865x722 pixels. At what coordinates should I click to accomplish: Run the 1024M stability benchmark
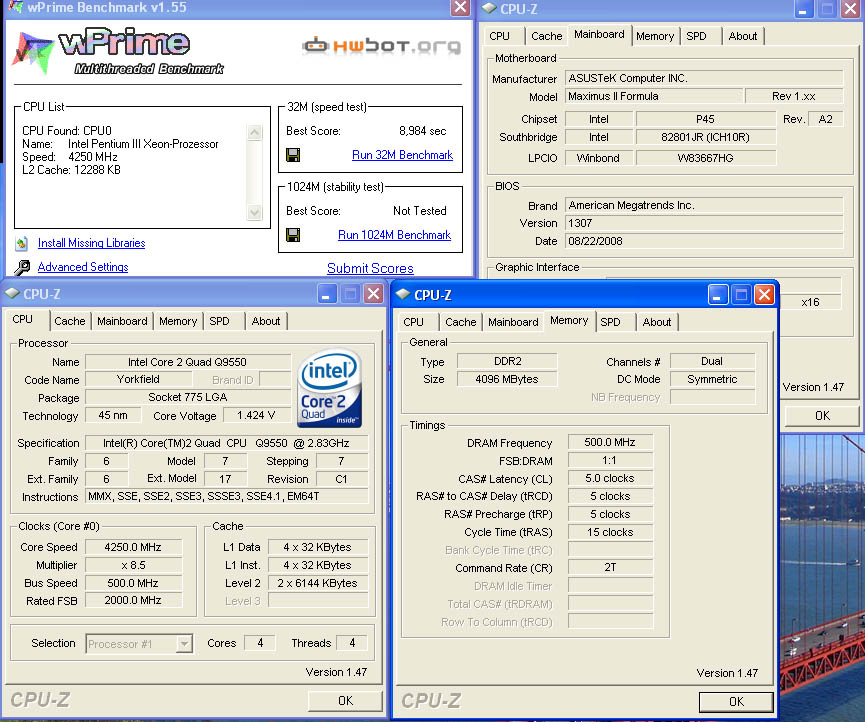coord(394,235)
